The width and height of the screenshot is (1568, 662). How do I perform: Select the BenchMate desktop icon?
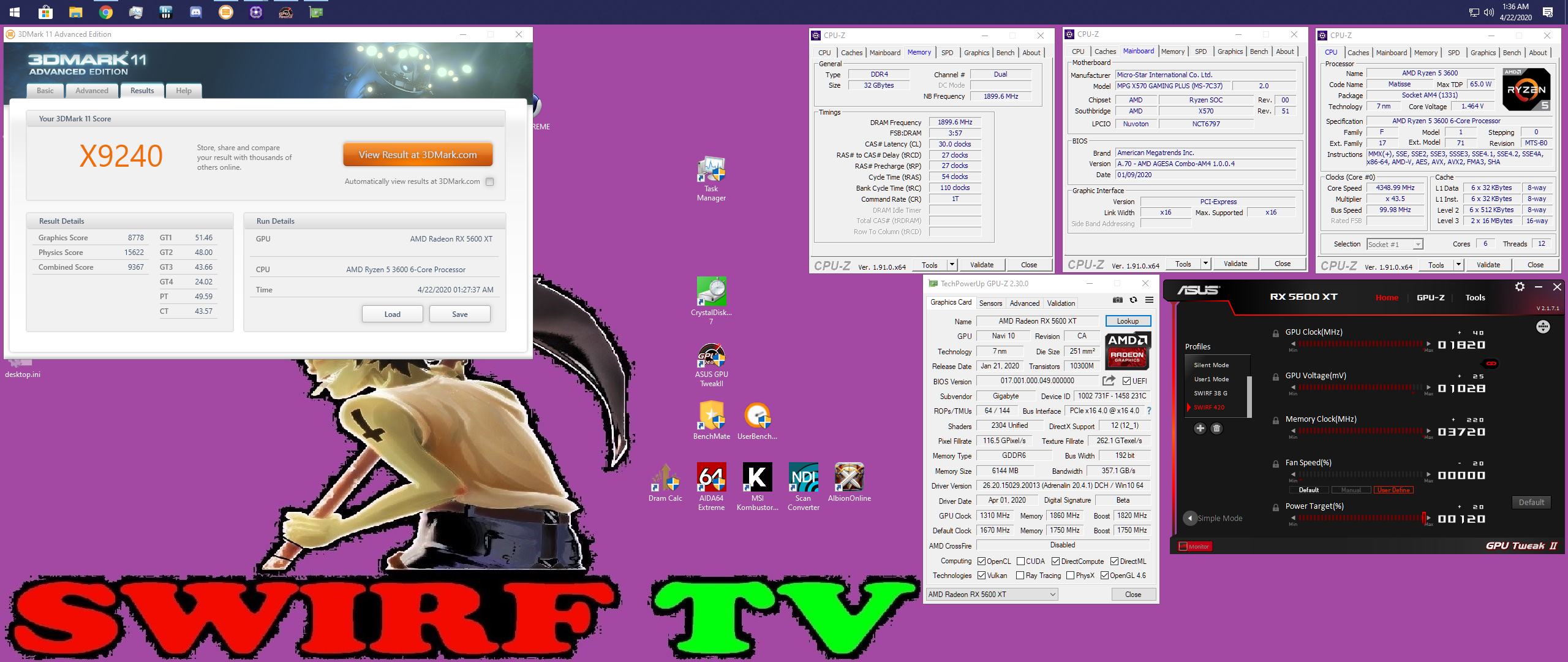[711, 420]
